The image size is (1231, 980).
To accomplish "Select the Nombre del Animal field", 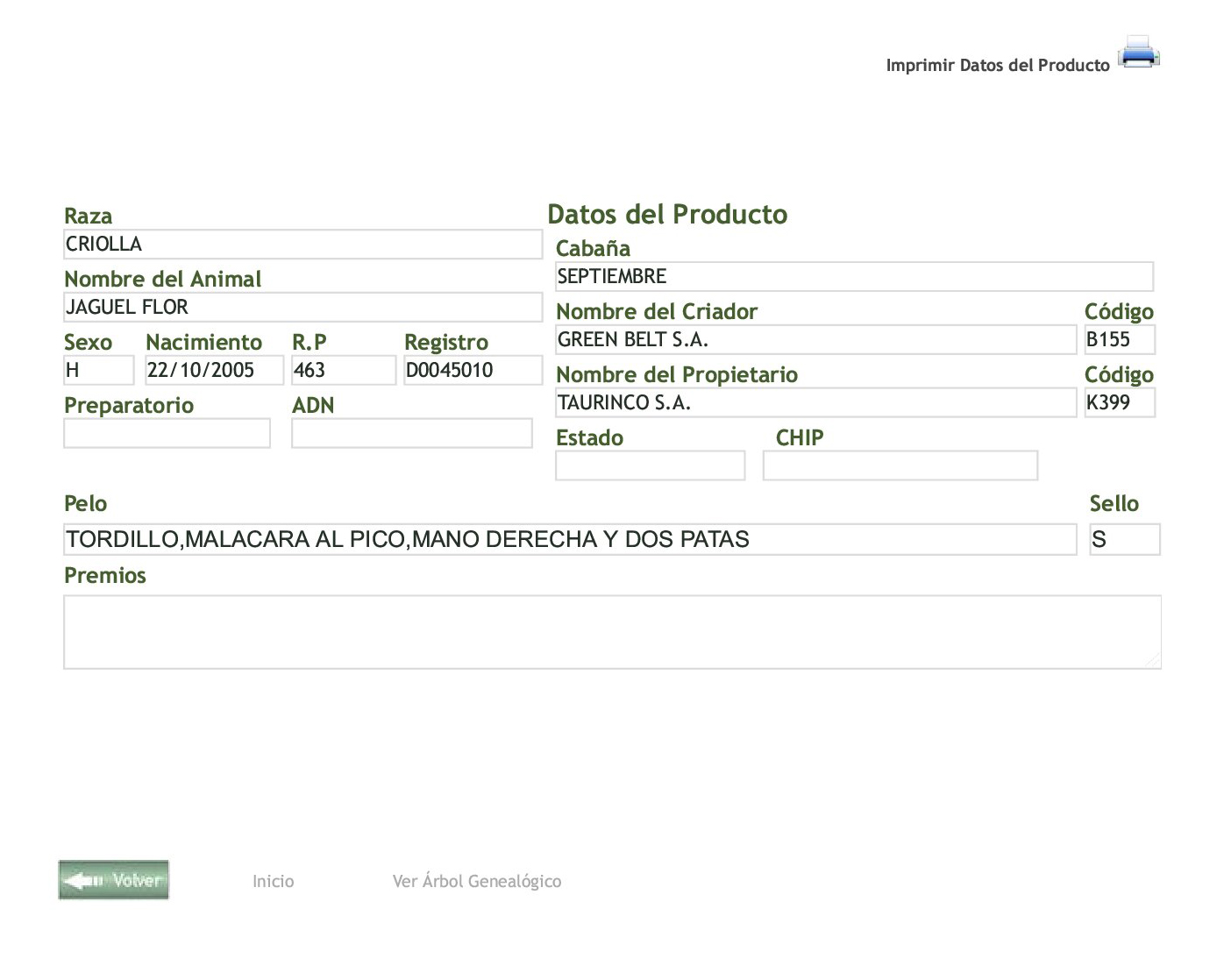I will click(x=302, y=308).
